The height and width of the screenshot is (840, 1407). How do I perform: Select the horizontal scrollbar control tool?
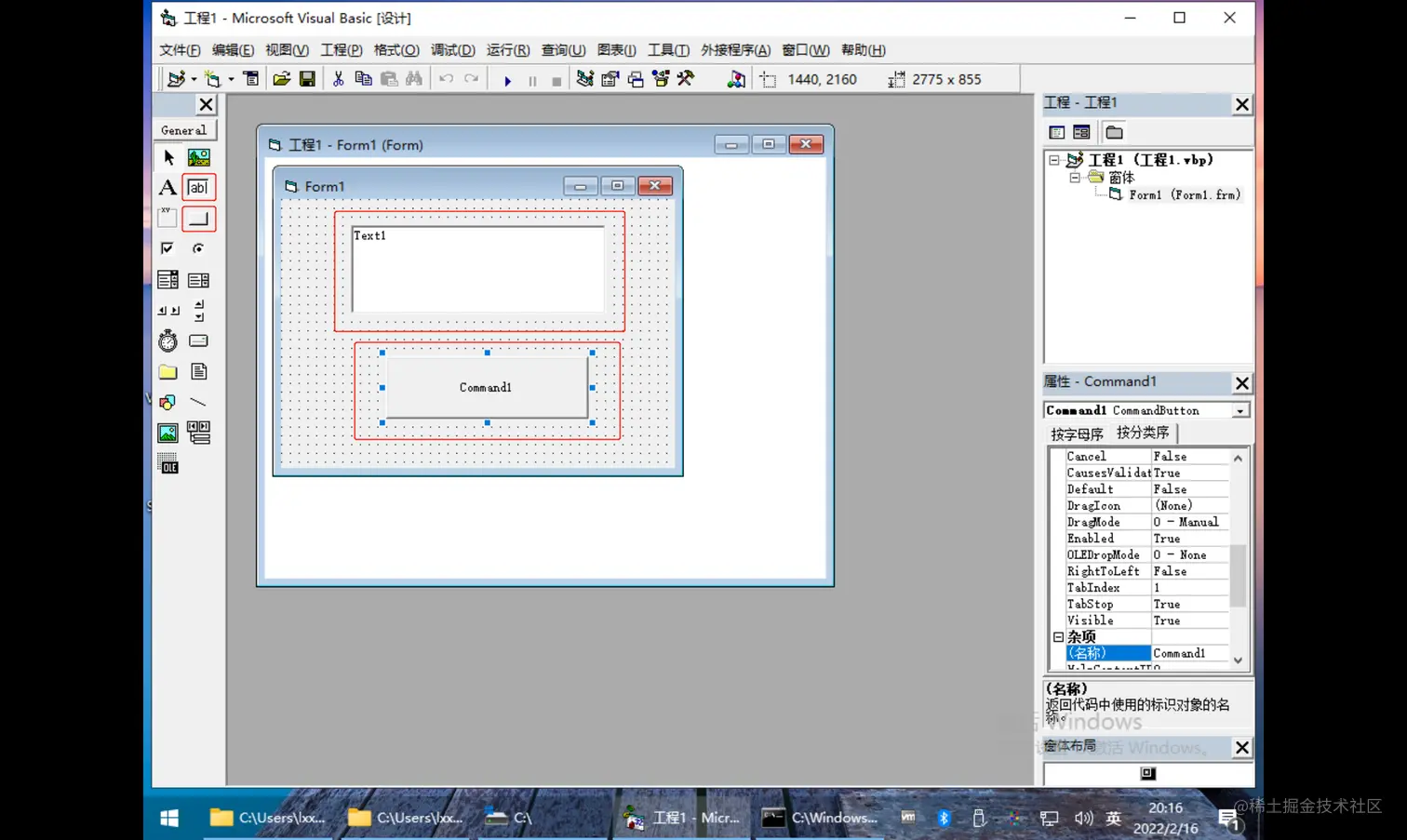click(168, 310)
